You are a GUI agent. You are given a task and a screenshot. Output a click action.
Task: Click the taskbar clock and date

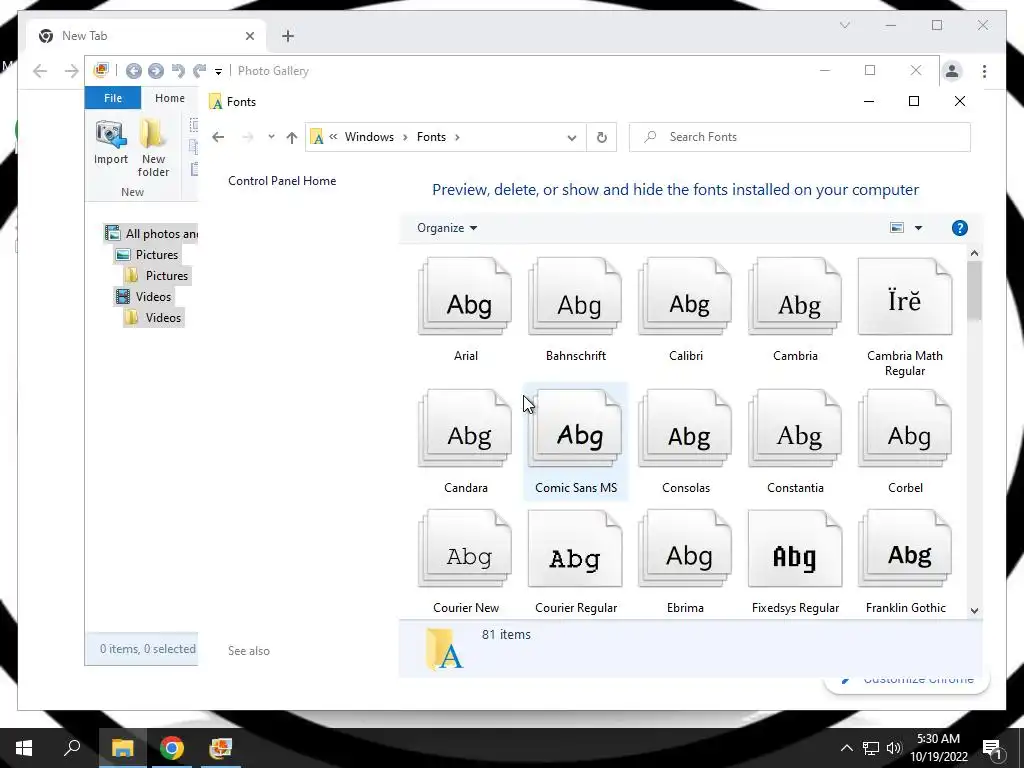(938, 748)
